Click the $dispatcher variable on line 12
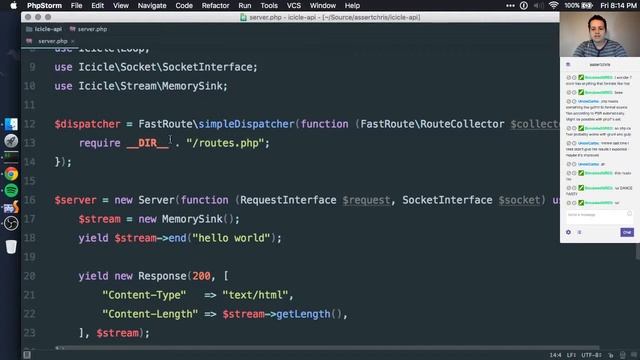Viewport: 640px width, 360px height. [87, 124]
